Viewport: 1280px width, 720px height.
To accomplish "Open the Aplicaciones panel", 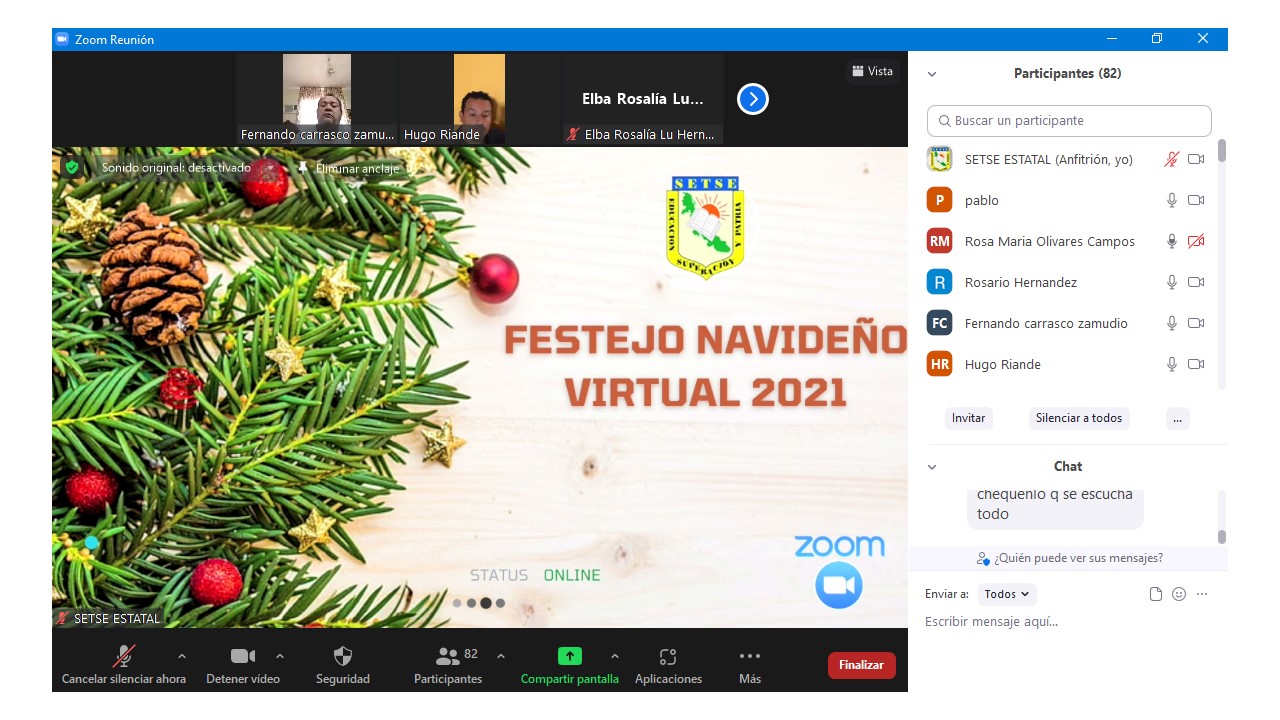I will [668, 665].
